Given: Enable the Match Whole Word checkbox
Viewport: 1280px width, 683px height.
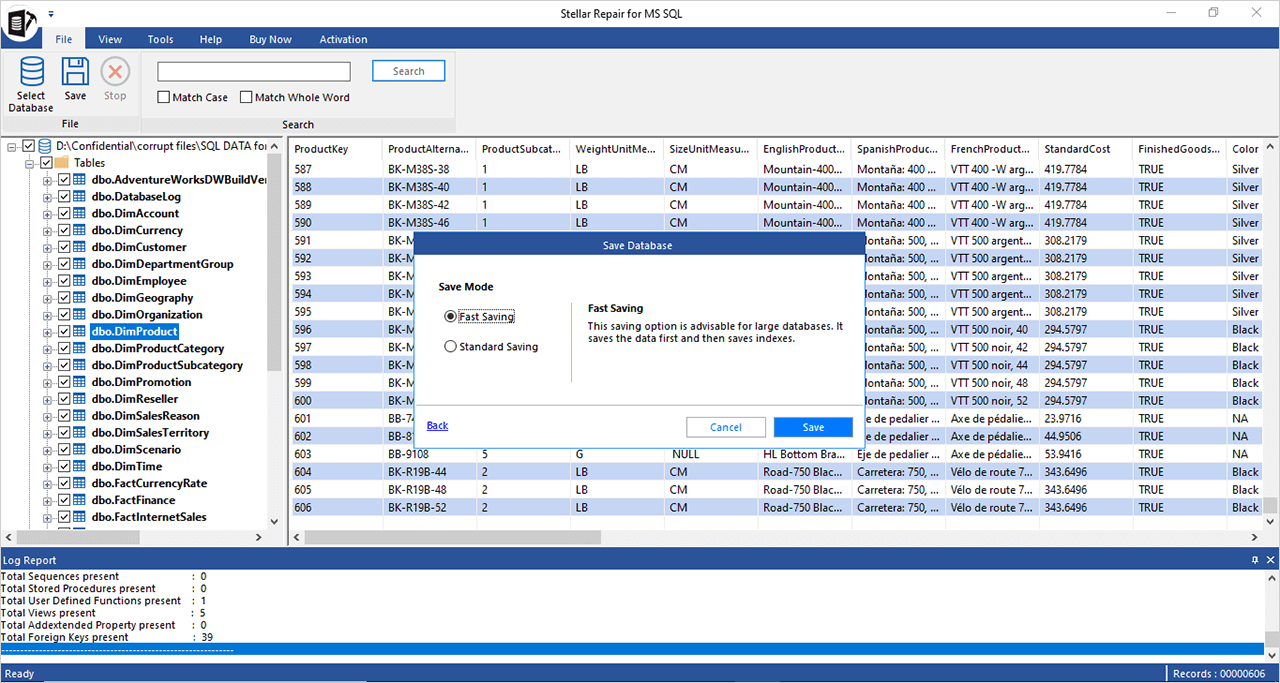Looking at the screenshot, I should pos(246,98).
